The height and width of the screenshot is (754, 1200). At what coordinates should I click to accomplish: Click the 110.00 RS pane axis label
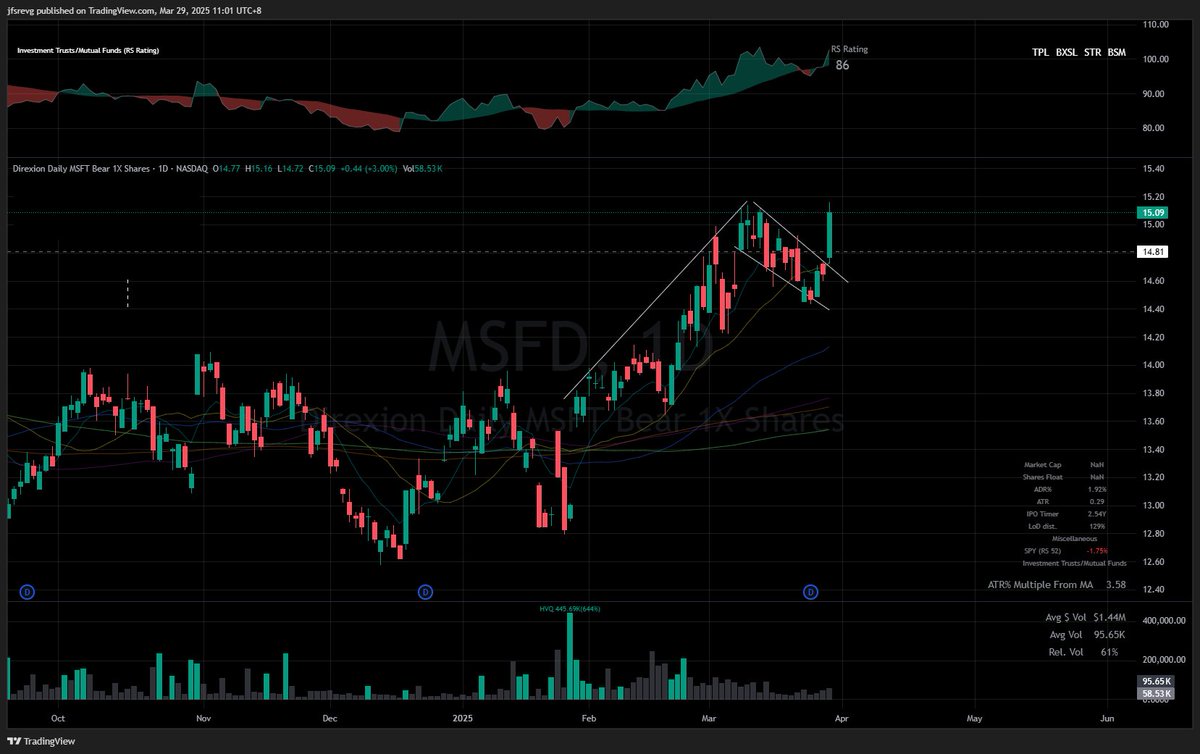(1155, 25)
